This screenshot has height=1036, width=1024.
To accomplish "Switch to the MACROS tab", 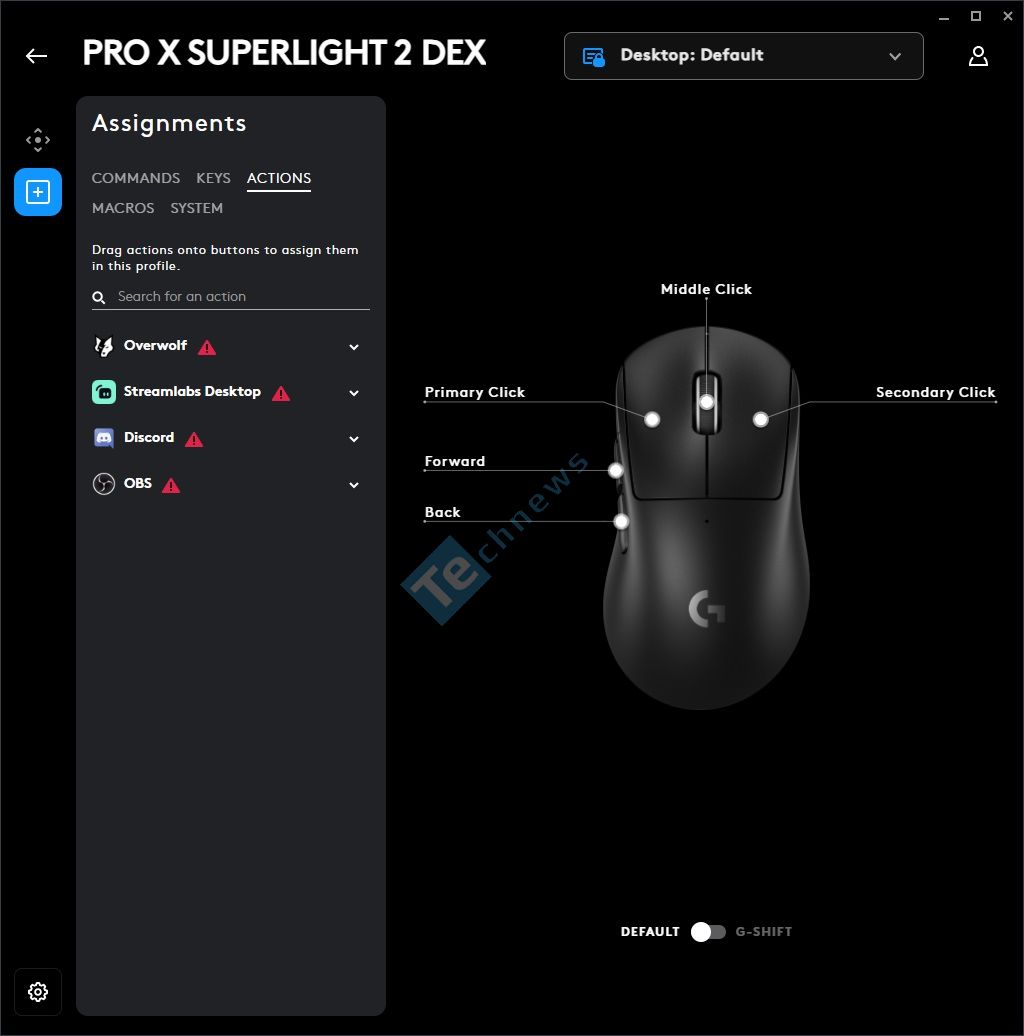I will click(123, 208).
